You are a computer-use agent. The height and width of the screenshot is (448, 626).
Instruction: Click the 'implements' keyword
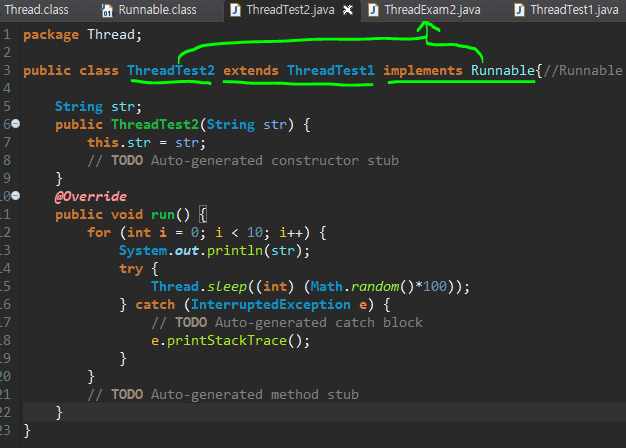point(423,71)
